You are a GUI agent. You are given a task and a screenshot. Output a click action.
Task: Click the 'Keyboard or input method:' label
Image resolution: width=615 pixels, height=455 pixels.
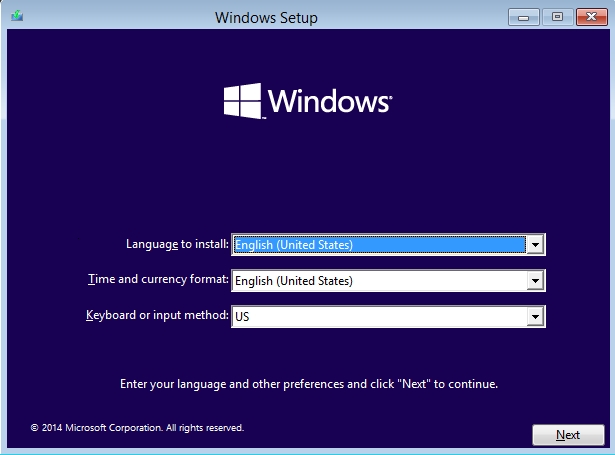157,315
